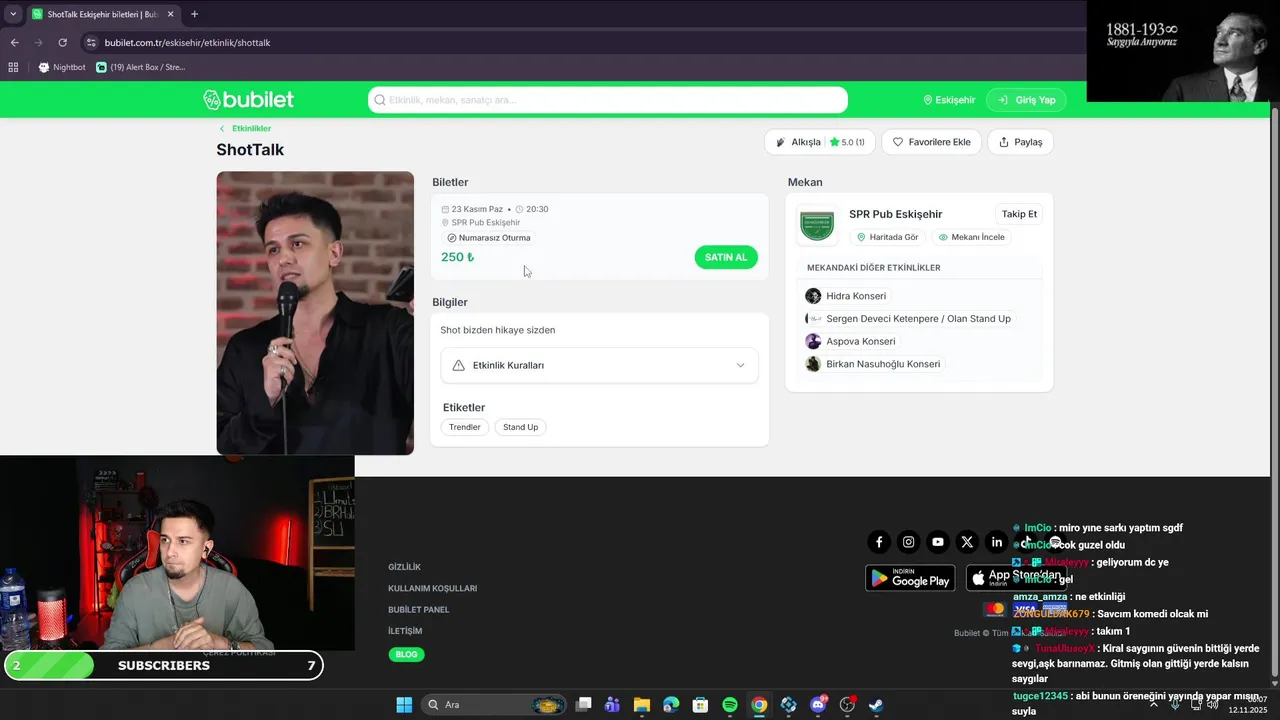Screen dimensions: 1280x720
Task: Open the Alert Box bookmark
Action: pos(141,67)
